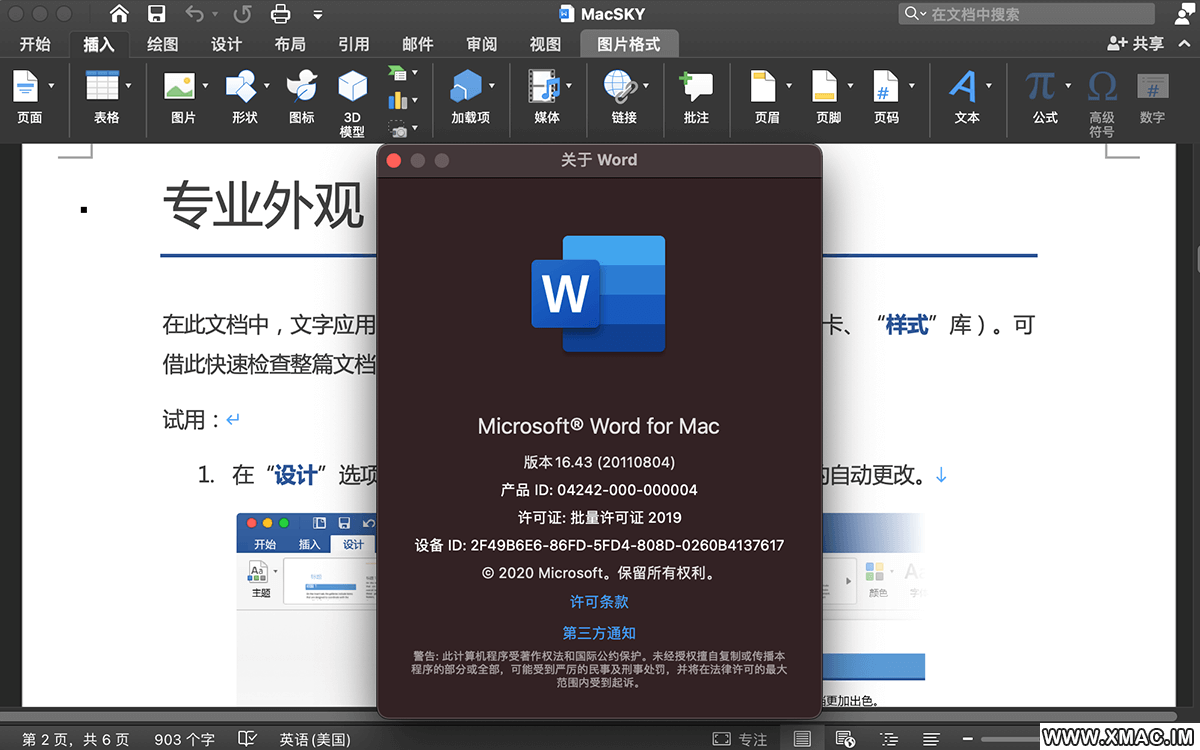Image resolution: width=1200 pixels, height=750 pixels.
Task: Expand the 表格 table dropdown arrow
Action: click(x=128, y=86)
